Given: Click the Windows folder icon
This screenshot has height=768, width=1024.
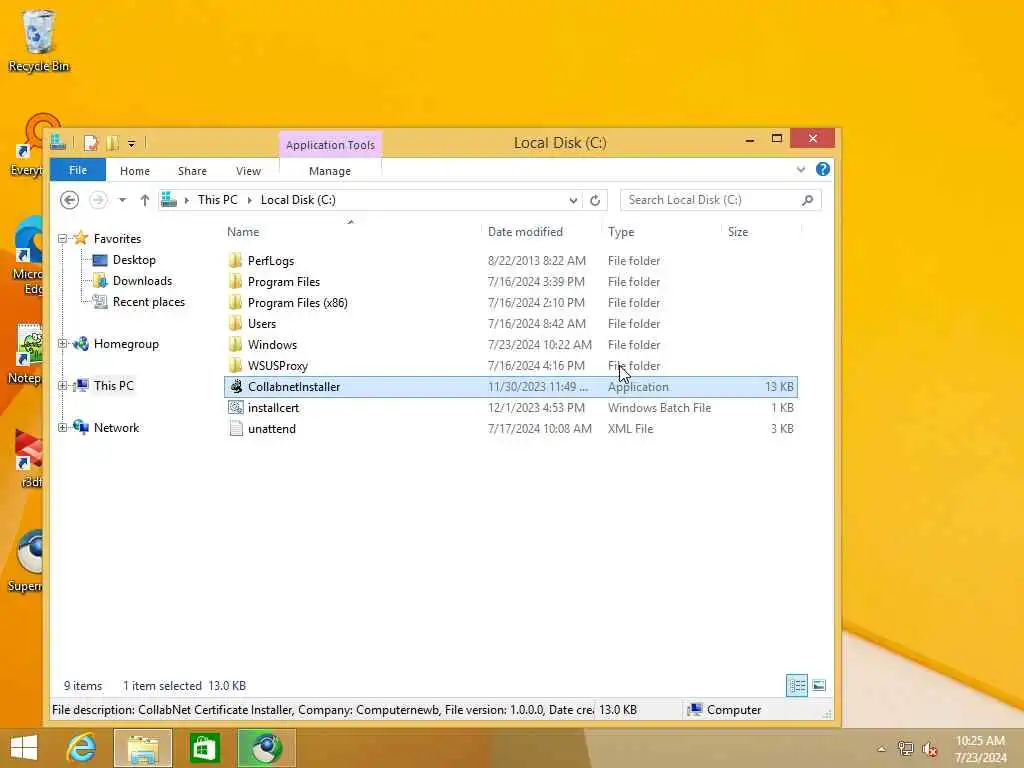Looking at the screenshot, I should pos(236,344).
